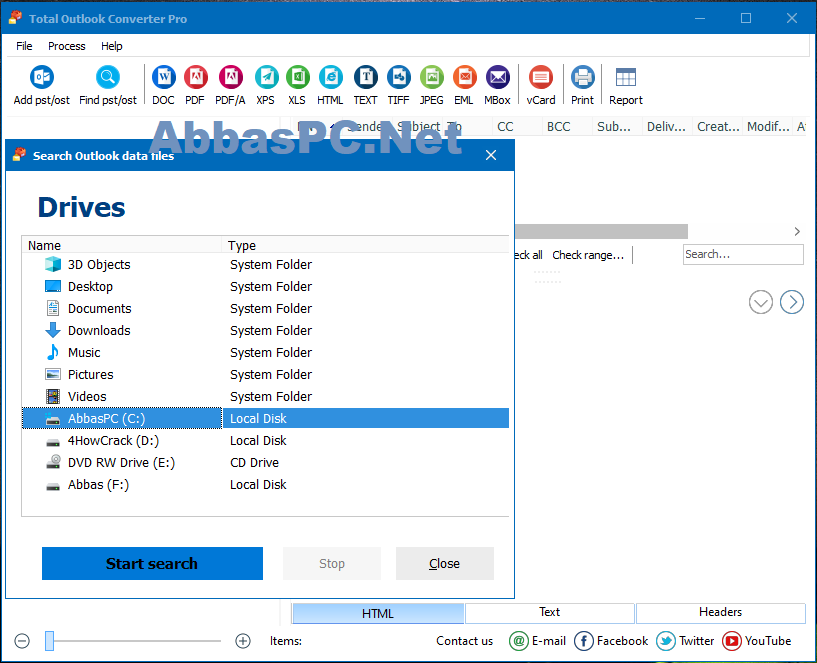Screen dimensions: 817x663
Task: Open the Twitter link
Action: [x=685, y=641]
